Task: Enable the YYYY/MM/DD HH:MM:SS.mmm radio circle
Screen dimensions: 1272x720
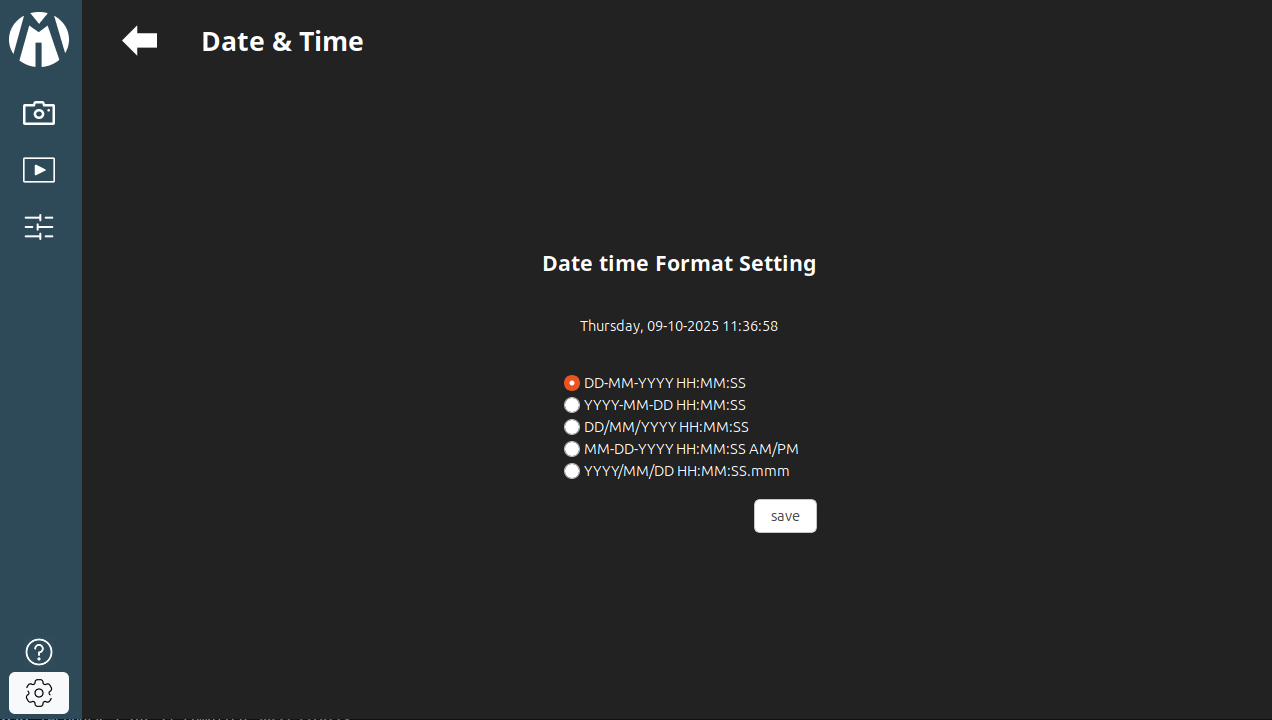Action: click(572, 471)
